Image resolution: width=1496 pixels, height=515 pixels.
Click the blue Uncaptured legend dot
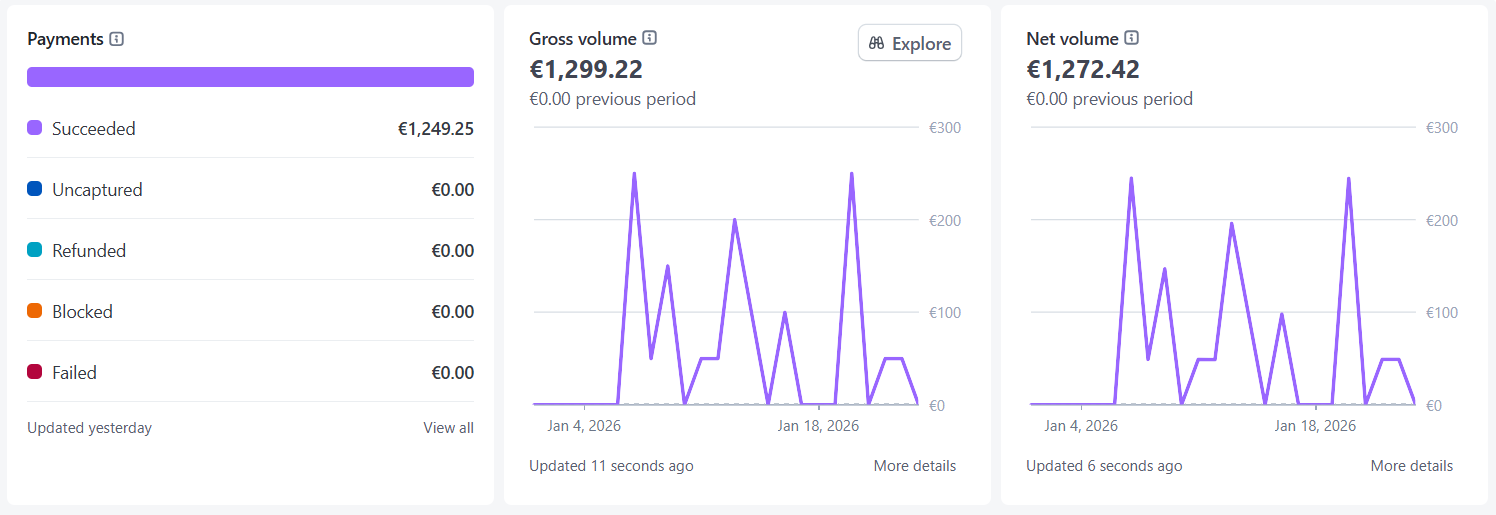click(35, 189)
